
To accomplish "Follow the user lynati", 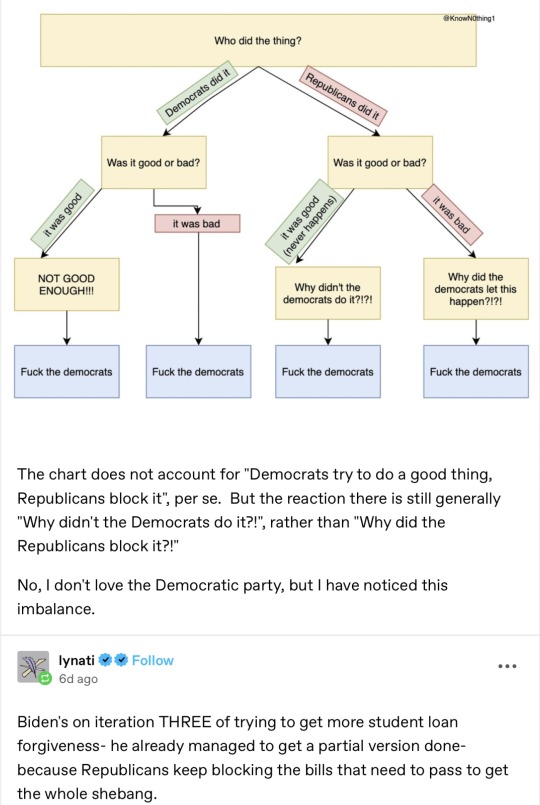I will tap(152, 660).
